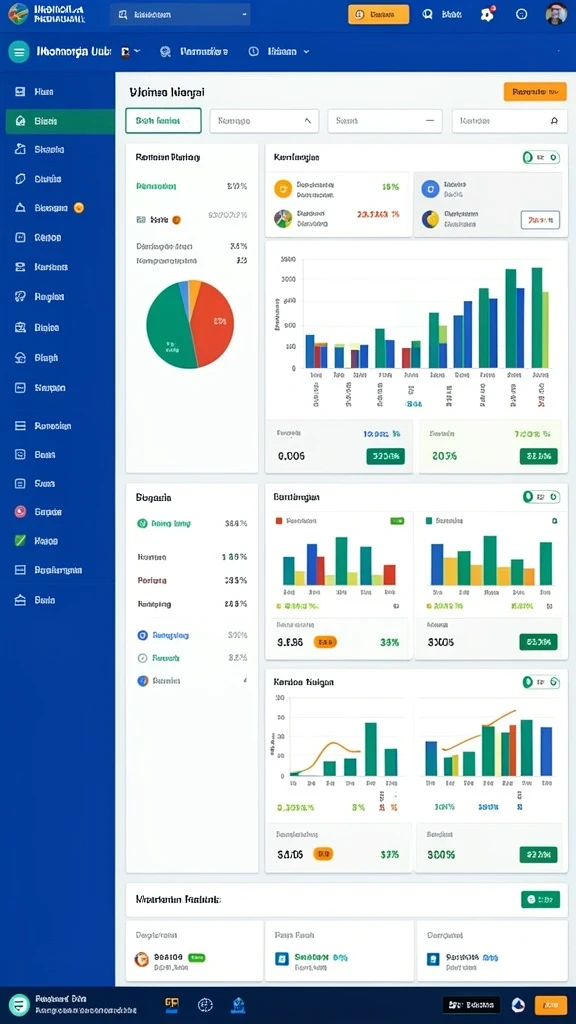Screen dimensions: 576x1024
Task: Click the green button beside the 0.006 value
Action: pos(385,456)
